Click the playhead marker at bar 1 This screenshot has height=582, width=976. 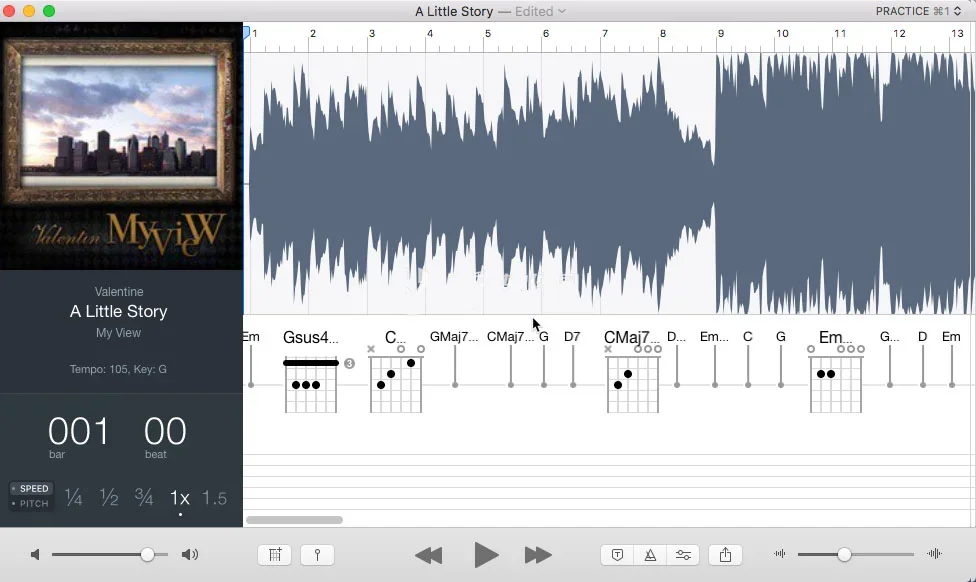coord(246,32)
